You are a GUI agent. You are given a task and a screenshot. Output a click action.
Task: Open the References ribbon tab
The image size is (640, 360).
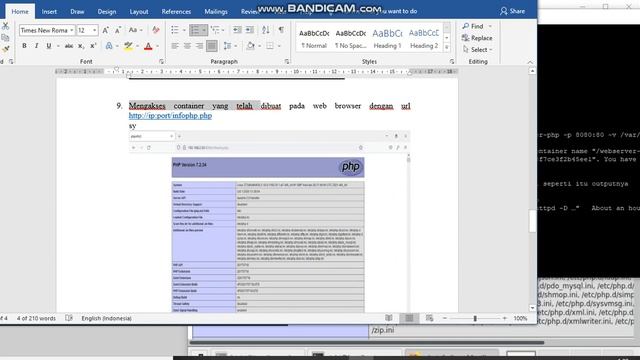pos(176,11)
